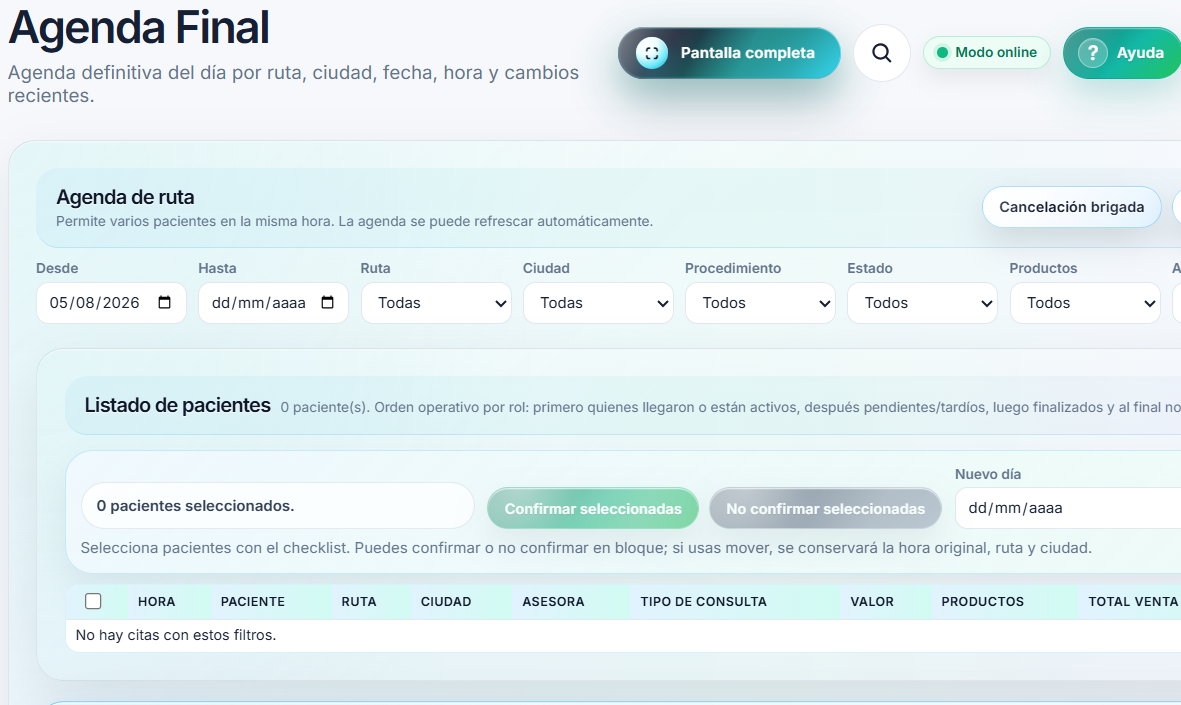Click the RUTA column header

click(x=359, y=602)
